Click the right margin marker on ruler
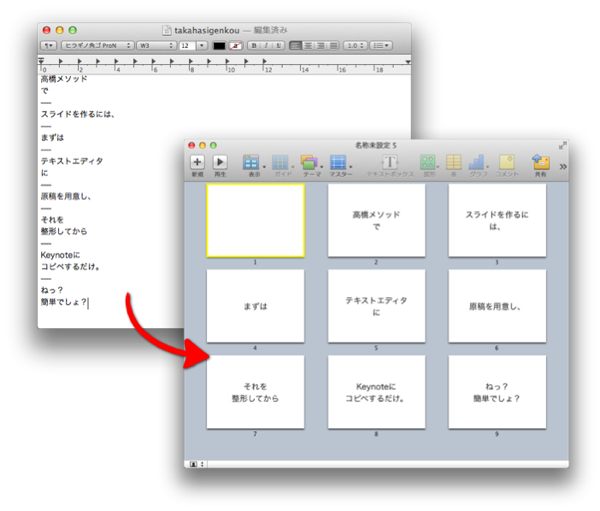Viewport: 600px width, 511px height. (x=408, y=62)
